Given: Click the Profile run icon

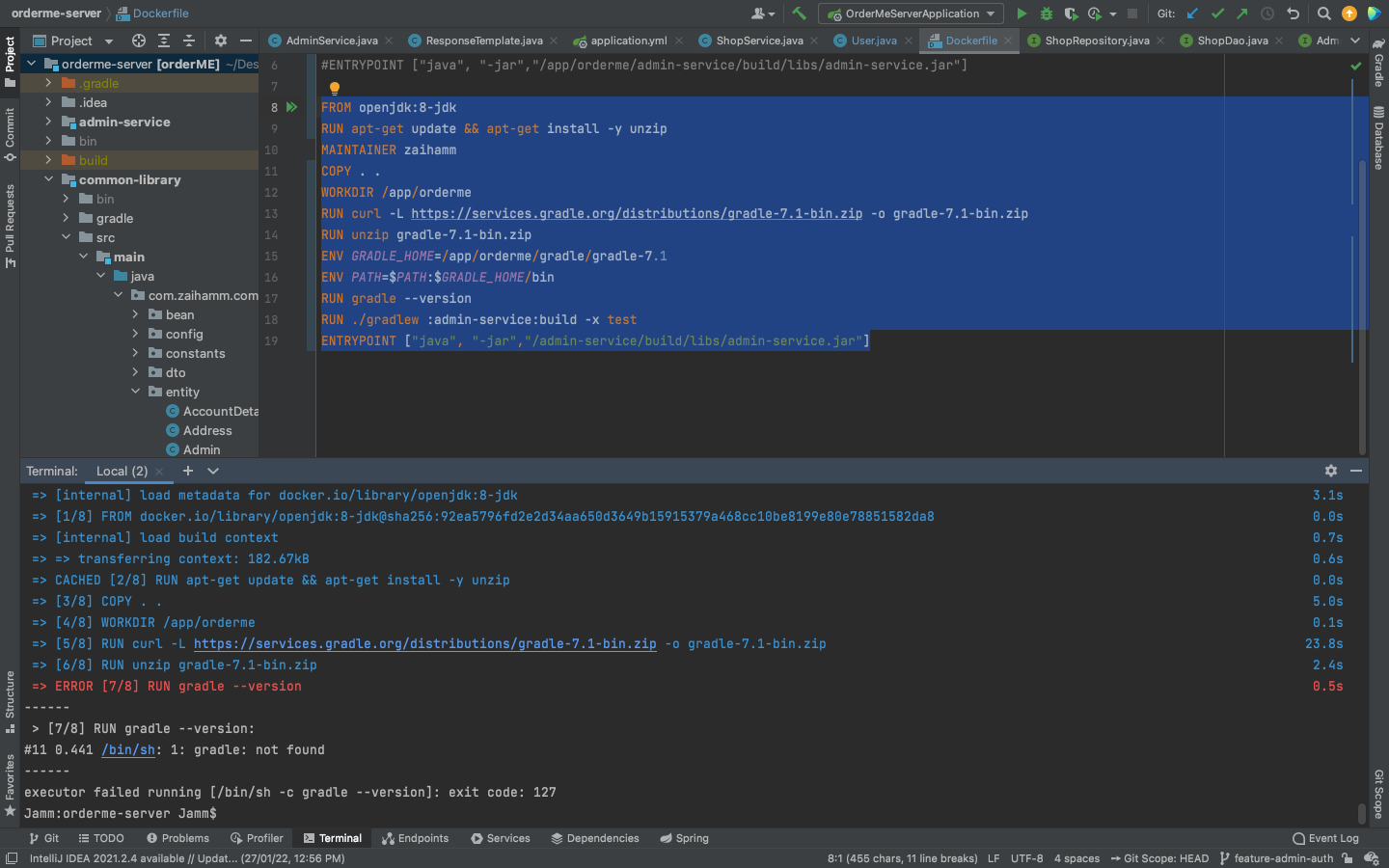Looking at the screenshot, I should 1095,14.
